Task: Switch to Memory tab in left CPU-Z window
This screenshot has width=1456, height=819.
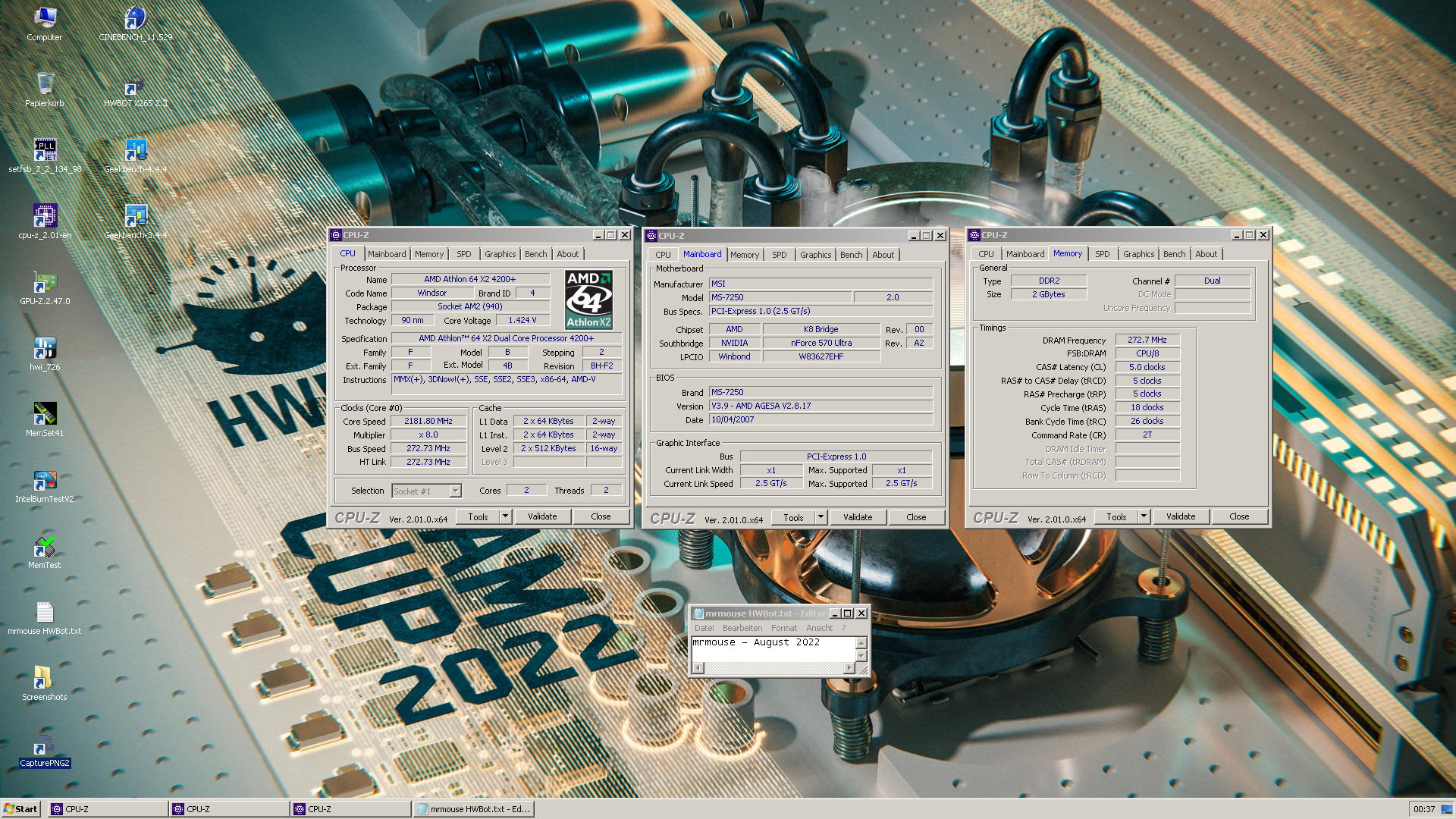Action: pos(429,254)
